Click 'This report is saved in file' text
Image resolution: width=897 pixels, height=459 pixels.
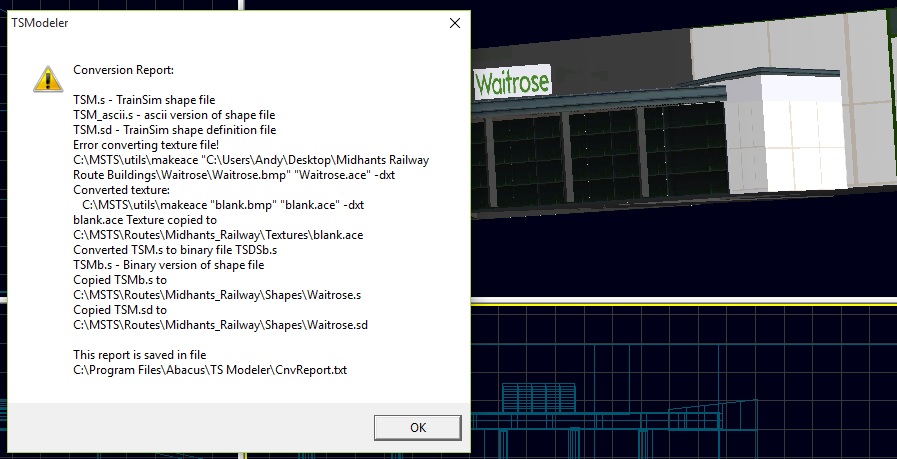(x=140, y=355)
